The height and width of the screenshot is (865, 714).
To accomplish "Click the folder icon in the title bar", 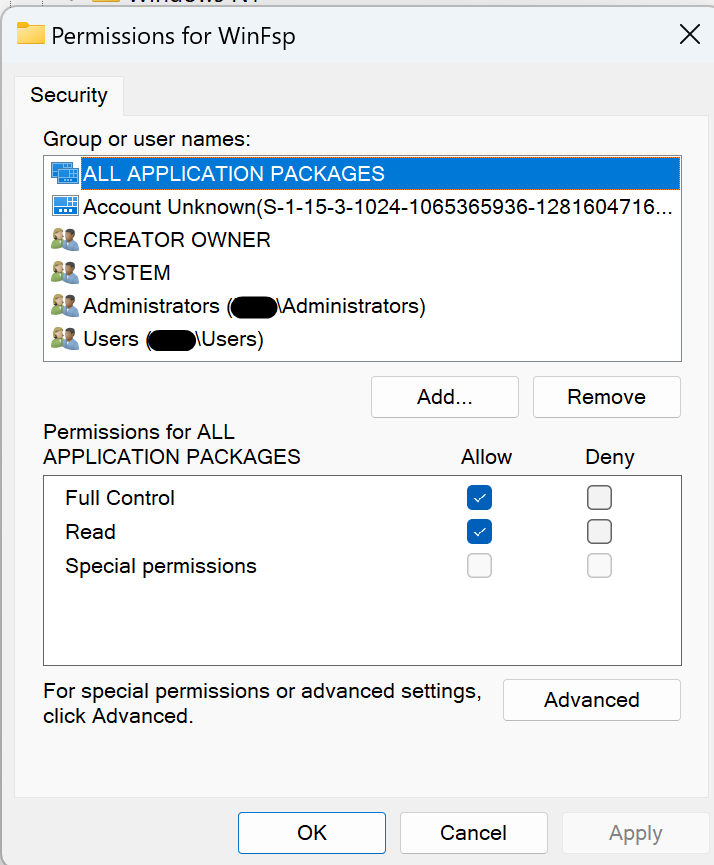I will [x=31, y=34].
